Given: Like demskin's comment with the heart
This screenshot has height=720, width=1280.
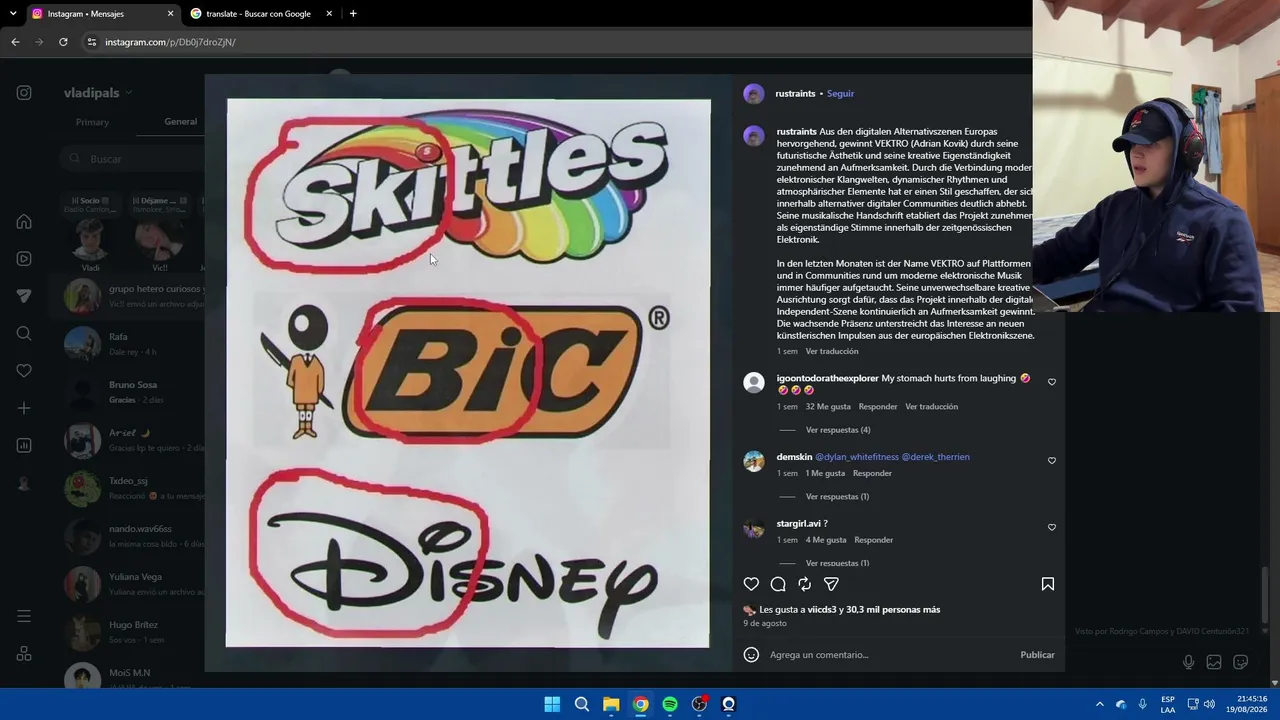Looking at the screenshot, I should coord(1052,460).
